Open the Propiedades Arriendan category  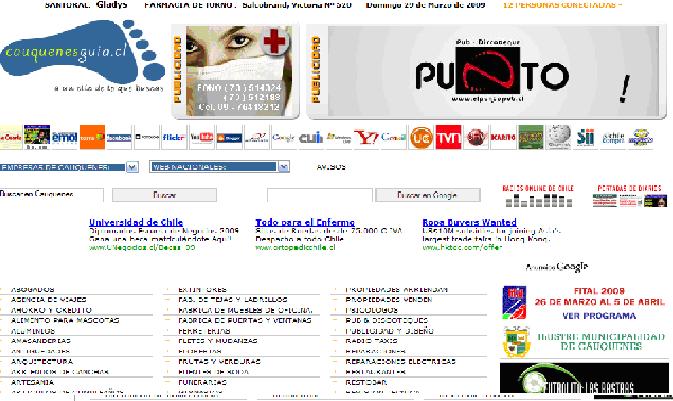click(396, 290)
